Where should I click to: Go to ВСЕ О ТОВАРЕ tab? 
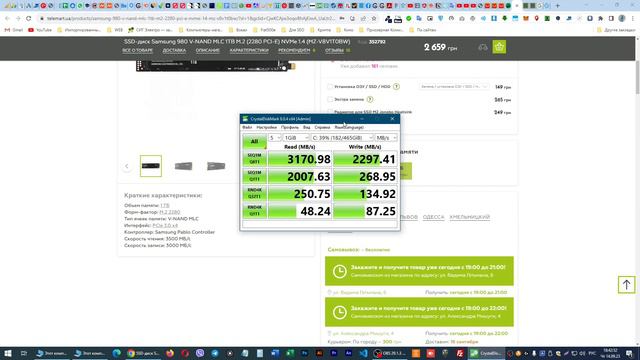tap(138, 50)
